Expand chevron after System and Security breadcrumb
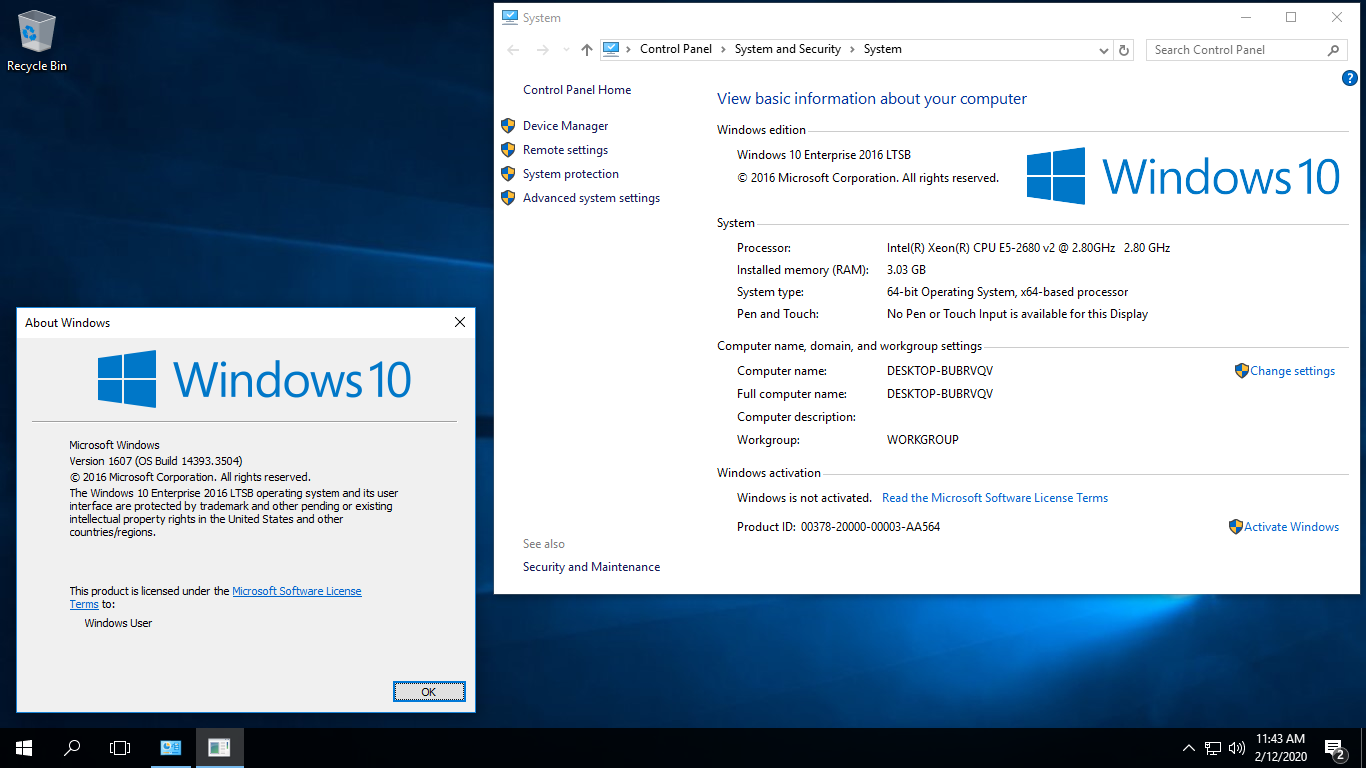 tap(853, 49)
